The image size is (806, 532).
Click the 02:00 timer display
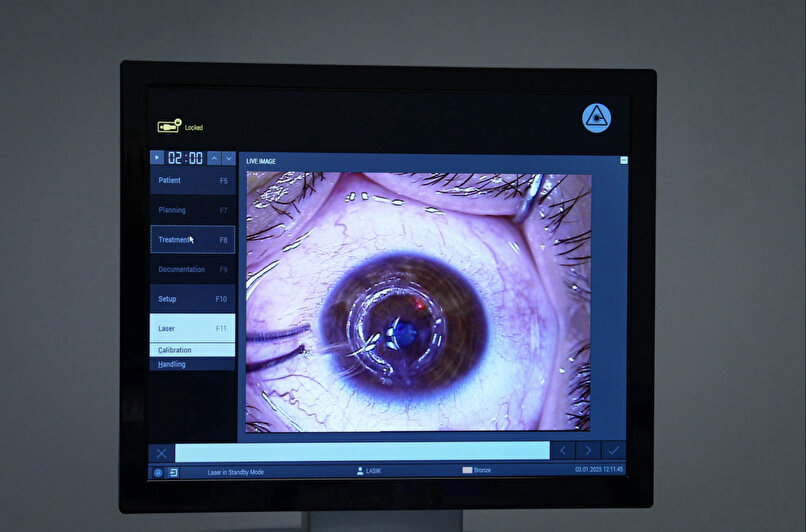[185, 158]
